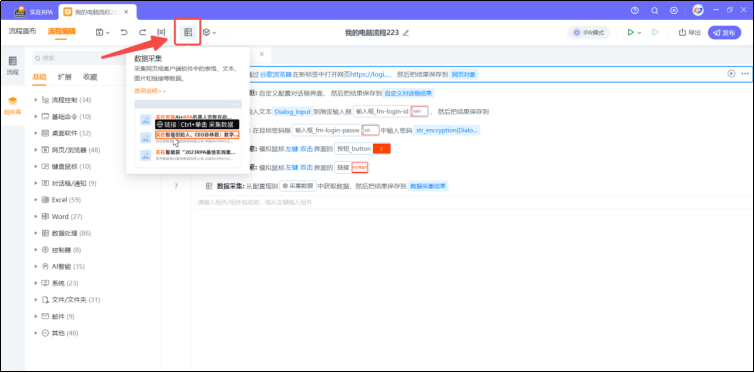Click the save icon in the toolbar
755x373 pixels.
click(99, 32)
